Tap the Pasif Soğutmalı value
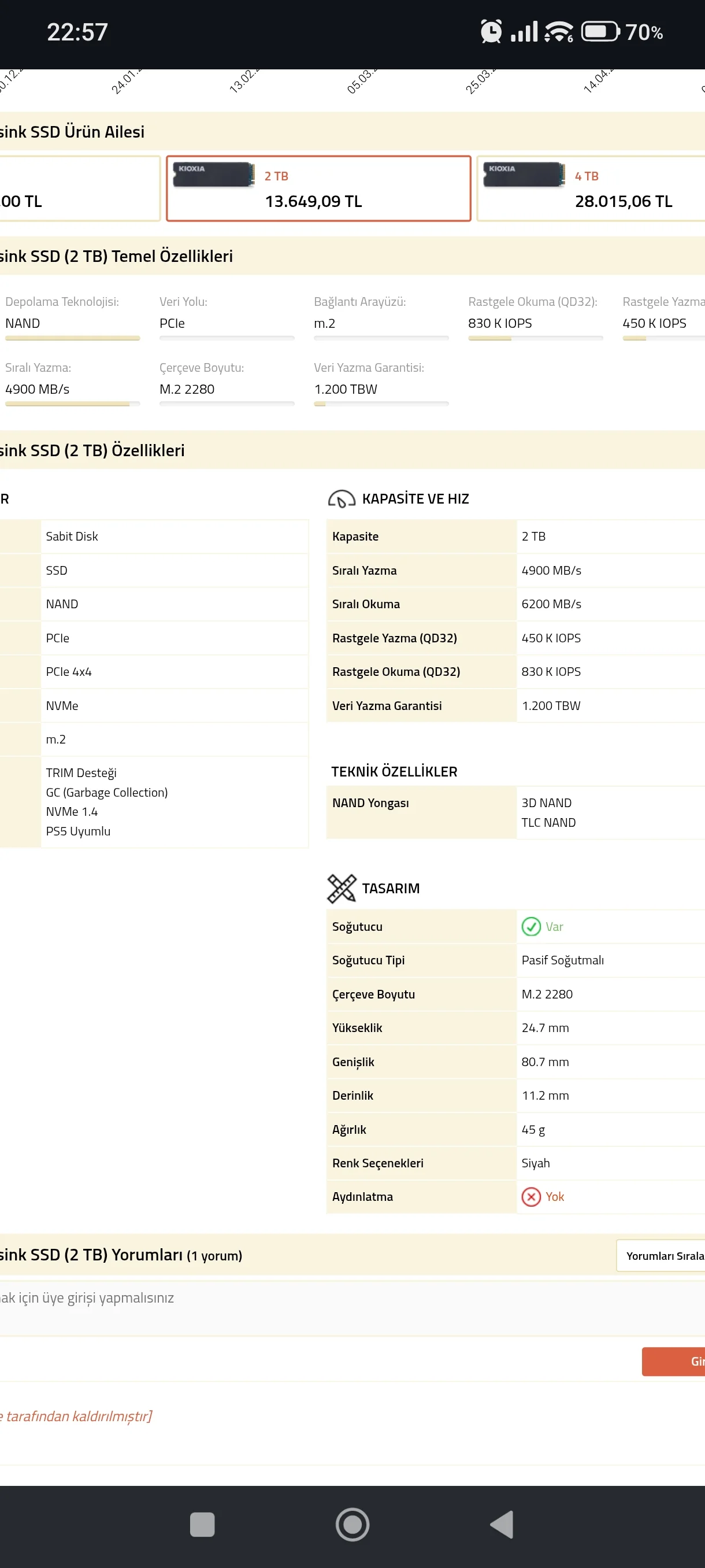This screenshot has width=705, height=1568. (563, 960)
